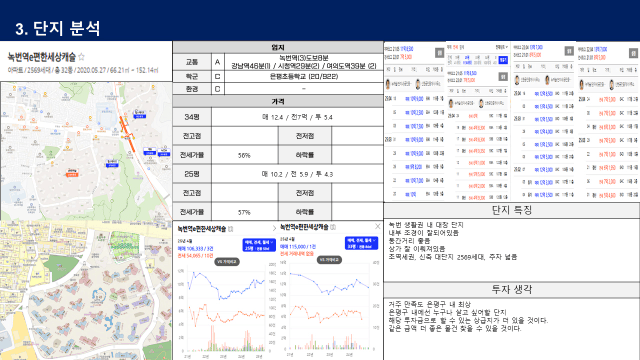Click the X close icon on the right chart panel
640x360 pixels.
click(x=378, y=226)
